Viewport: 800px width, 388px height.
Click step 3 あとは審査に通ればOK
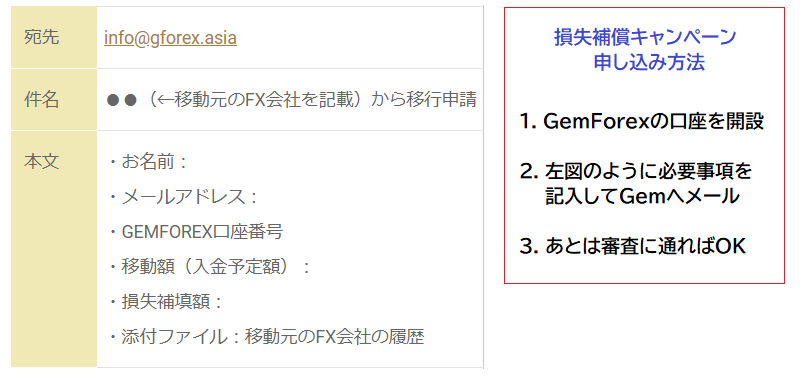click(633, 246)
